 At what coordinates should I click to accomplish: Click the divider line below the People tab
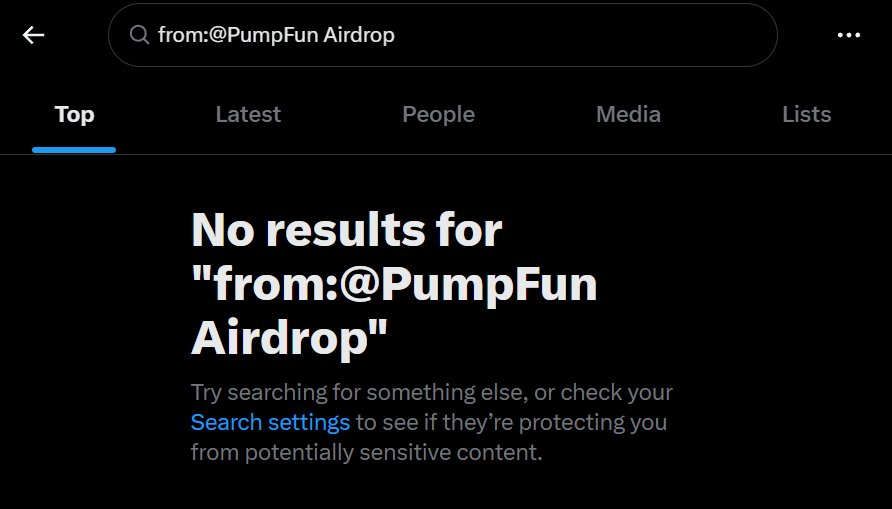pyautogui.click(x=438, y=154)
